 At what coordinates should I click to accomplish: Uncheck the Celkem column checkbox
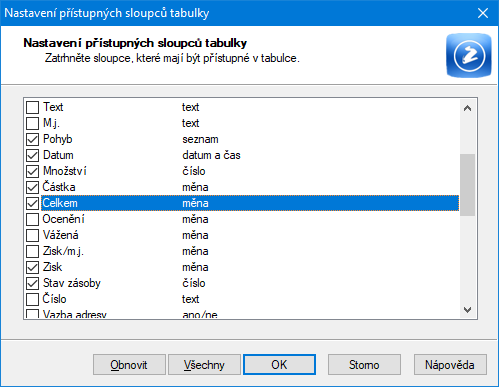coord(32,203)
